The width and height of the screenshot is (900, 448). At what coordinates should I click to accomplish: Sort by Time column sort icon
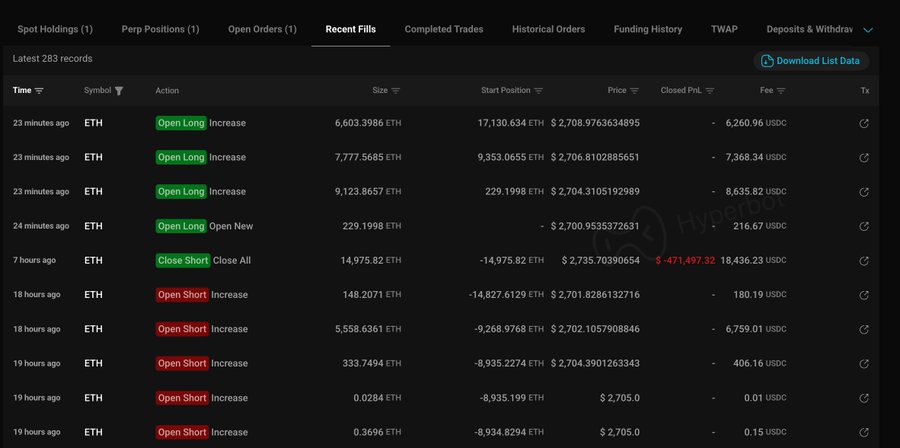pyautogui.click(x=39, y=91)
